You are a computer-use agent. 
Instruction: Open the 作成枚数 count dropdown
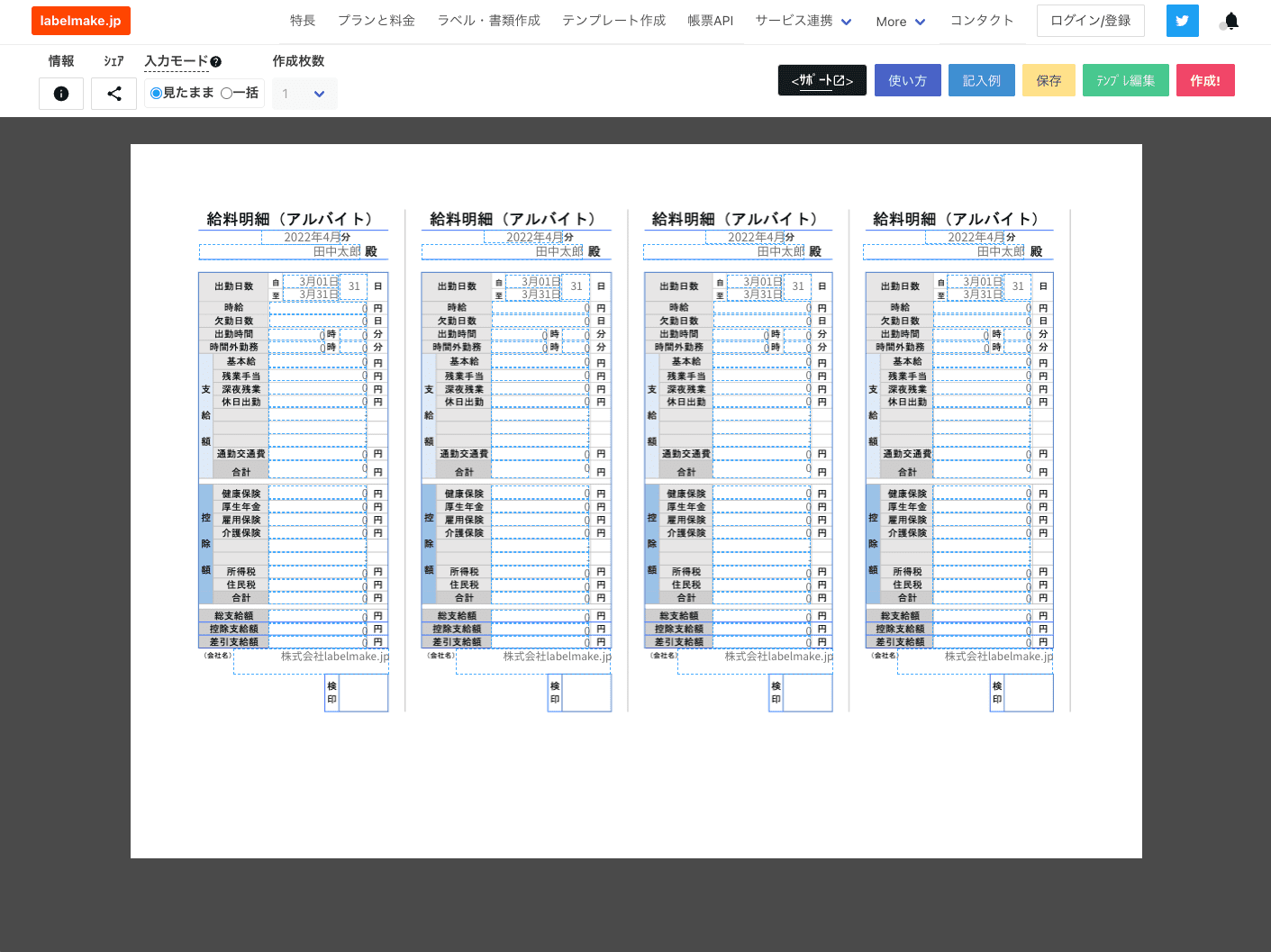[304, 94]
